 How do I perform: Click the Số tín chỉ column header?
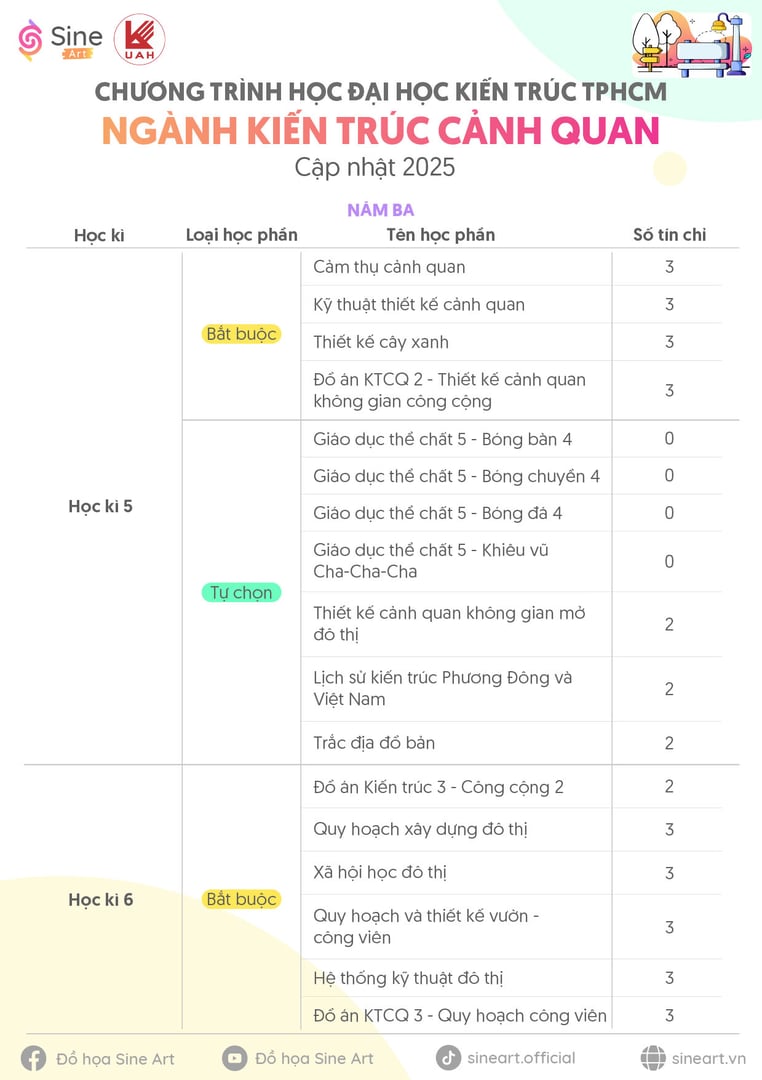pyautogui.click(x=670, y=235)
